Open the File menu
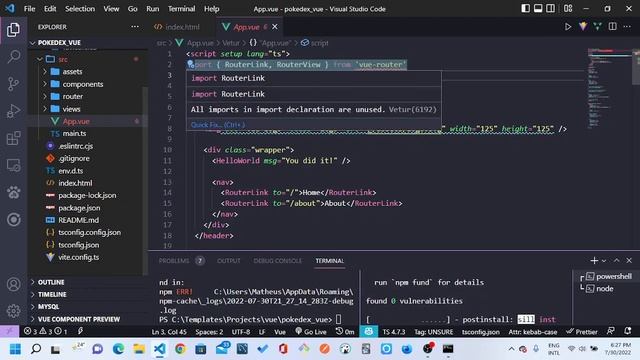 29,9
